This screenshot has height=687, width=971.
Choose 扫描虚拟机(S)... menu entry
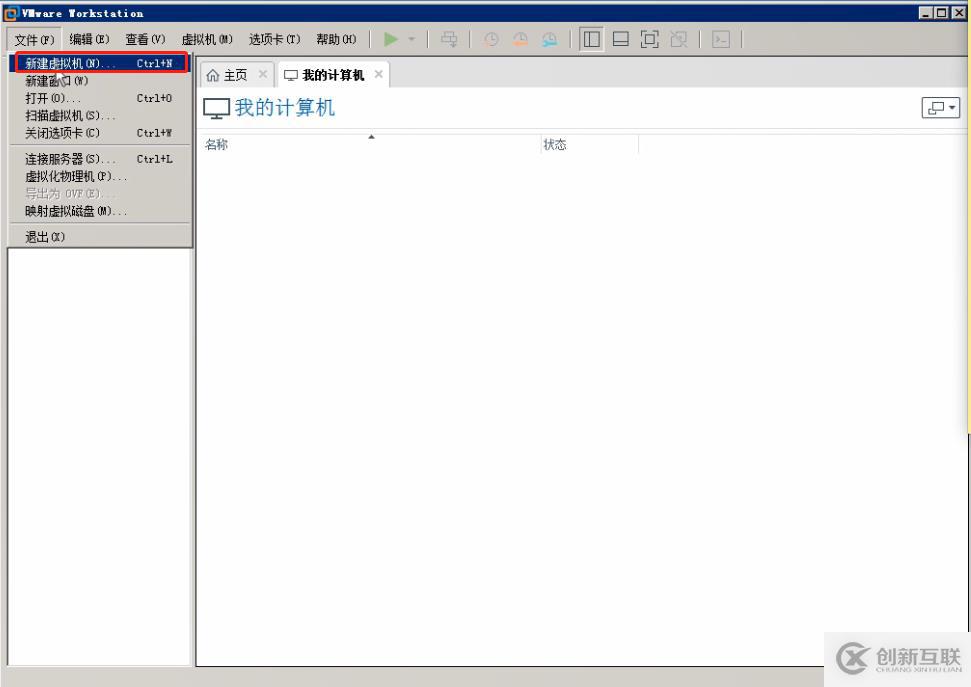tap(100, 115)
